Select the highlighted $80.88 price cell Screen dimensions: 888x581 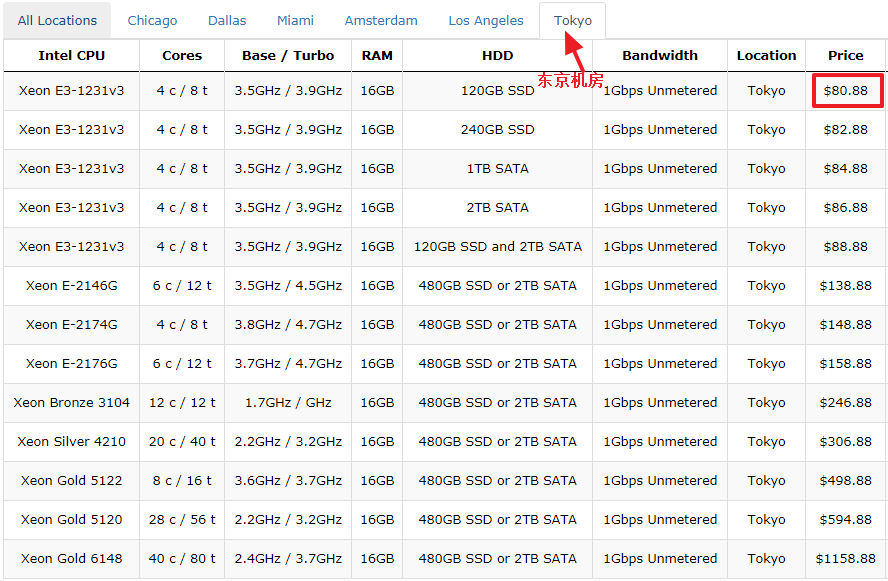tap(845, 91)
